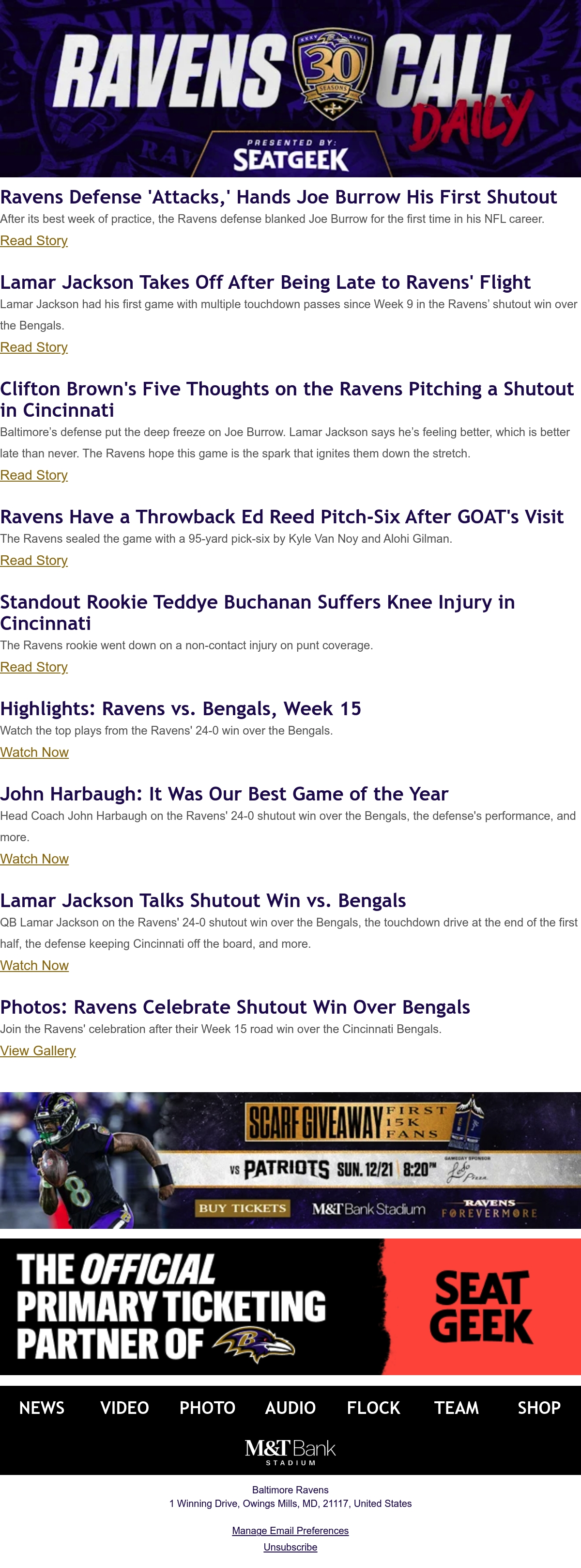Click Manage Email Preferences link
This screenshot has height=1568, width=581.
point(290,1530)
